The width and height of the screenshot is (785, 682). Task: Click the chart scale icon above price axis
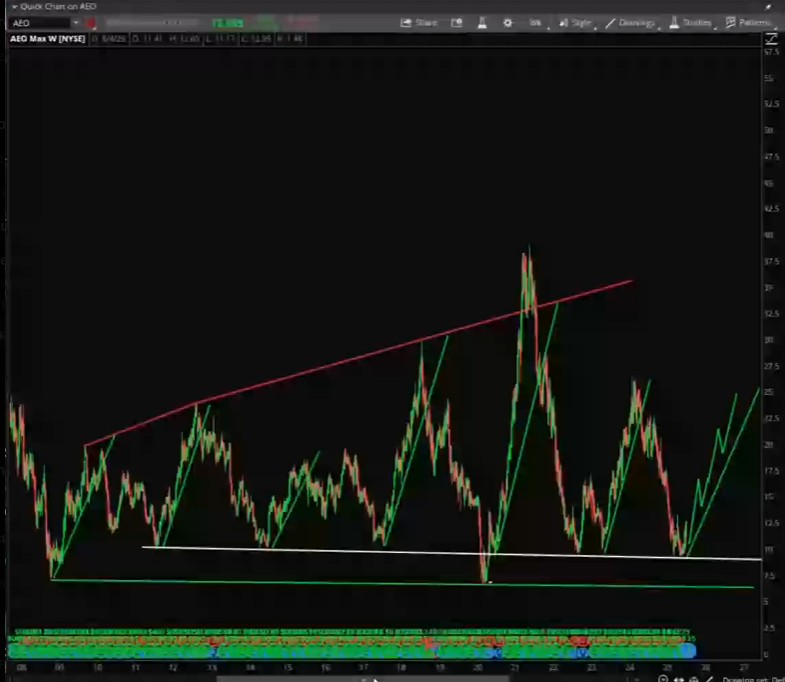click(x=770, y=39)
